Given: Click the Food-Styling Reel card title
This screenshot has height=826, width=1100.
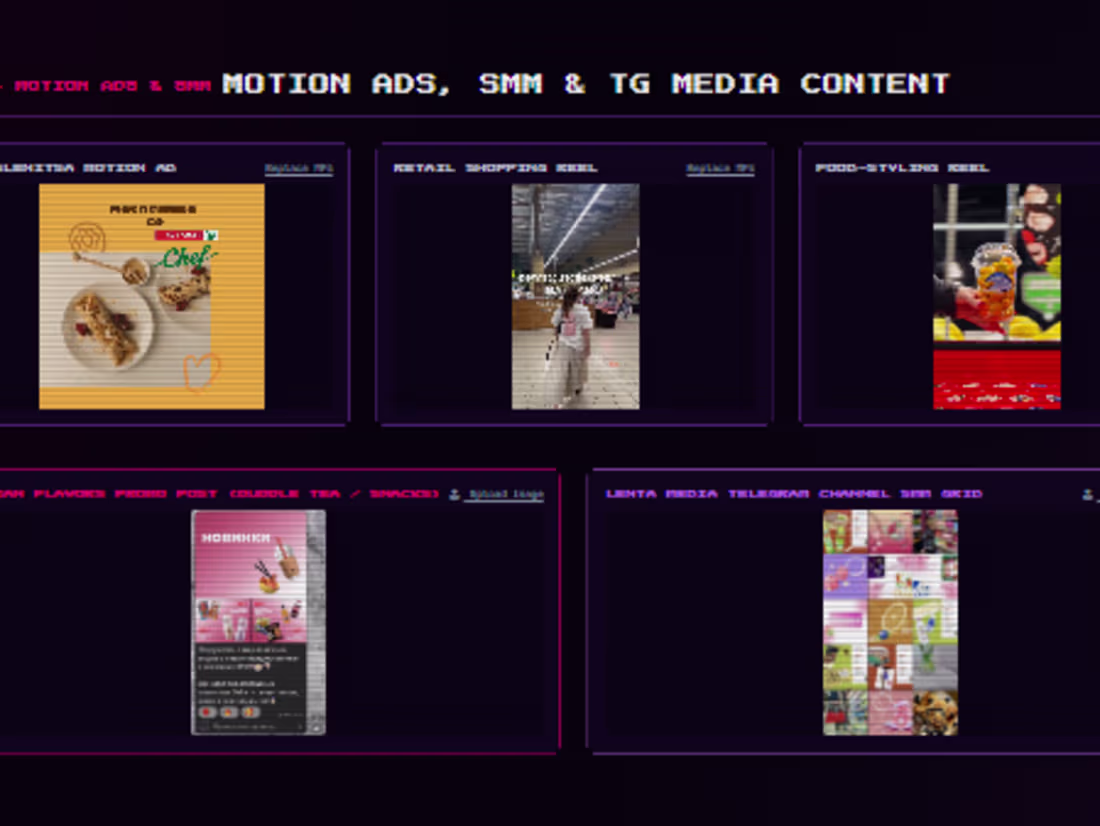Looking at the screenshot, I should (902, 168).
